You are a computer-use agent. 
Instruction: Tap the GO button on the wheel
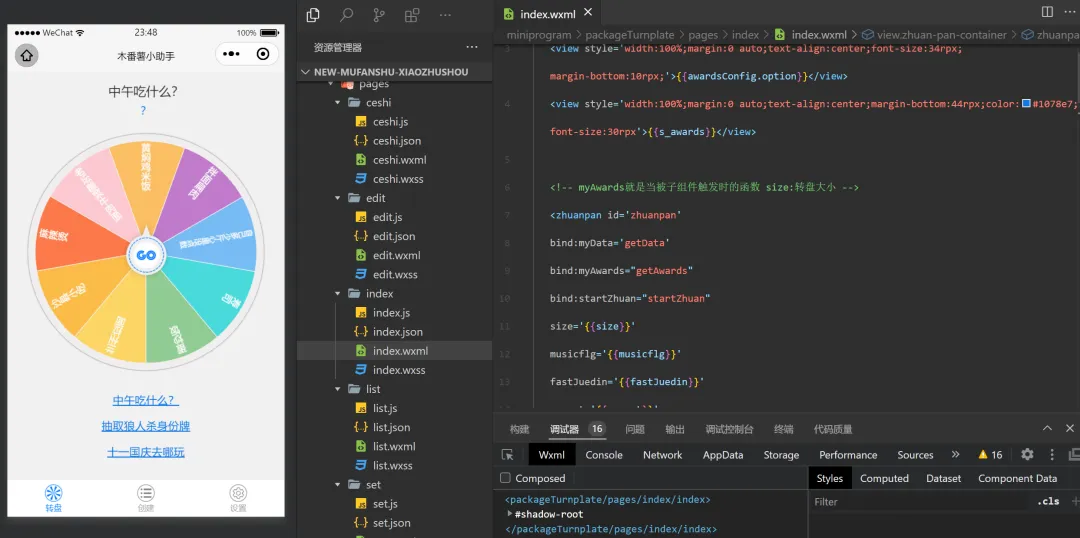point(145,255)
